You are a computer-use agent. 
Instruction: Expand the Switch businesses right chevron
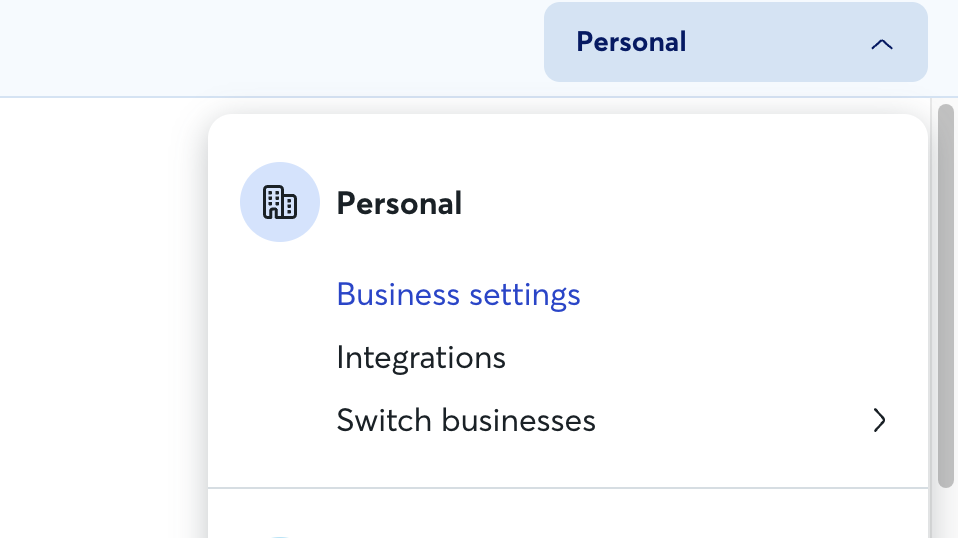click(x=879, y=420)
